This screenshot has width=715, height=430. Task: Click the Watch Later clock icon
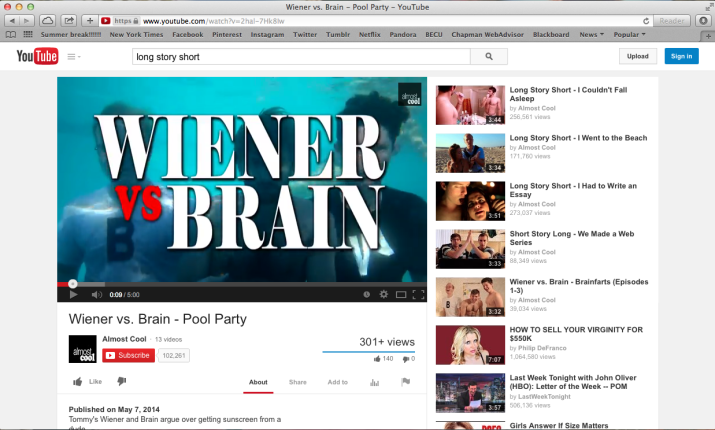point(367,295)
